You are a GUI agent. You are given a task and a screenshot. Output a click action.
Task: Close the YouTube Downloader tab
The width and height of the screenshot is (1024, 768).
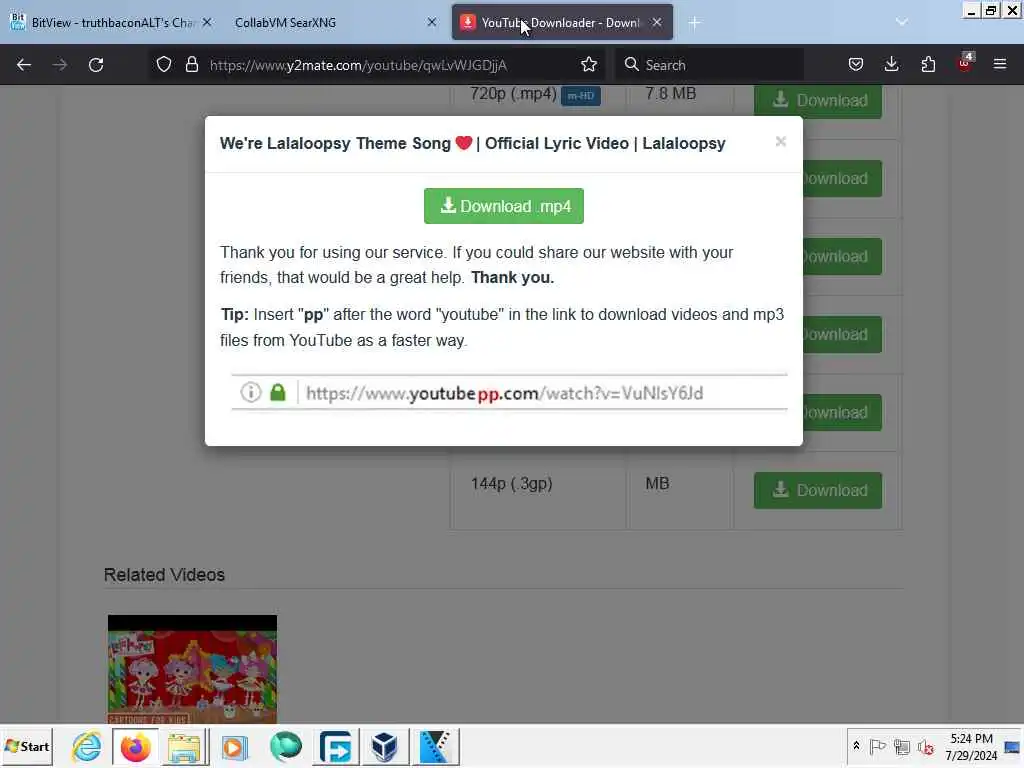tap(657, 23)
